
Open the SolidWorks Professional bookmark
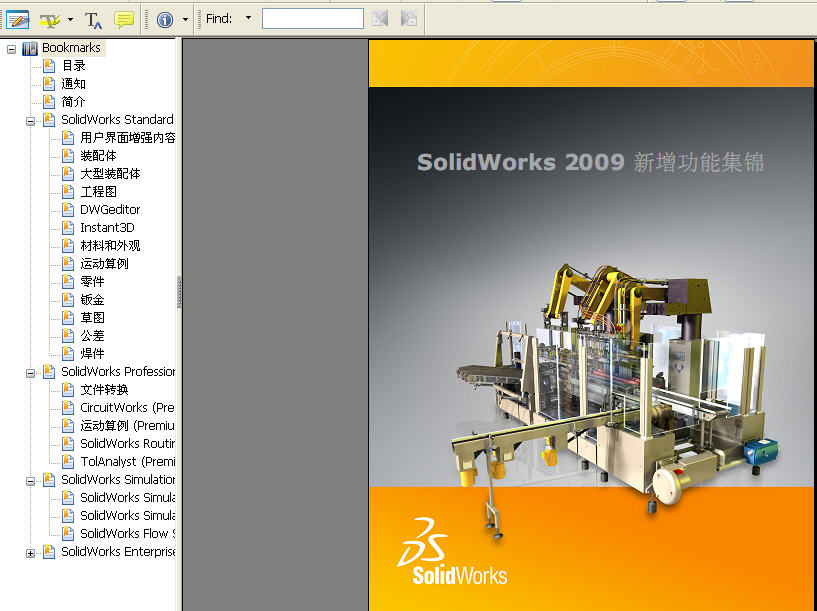click(118, 371)
